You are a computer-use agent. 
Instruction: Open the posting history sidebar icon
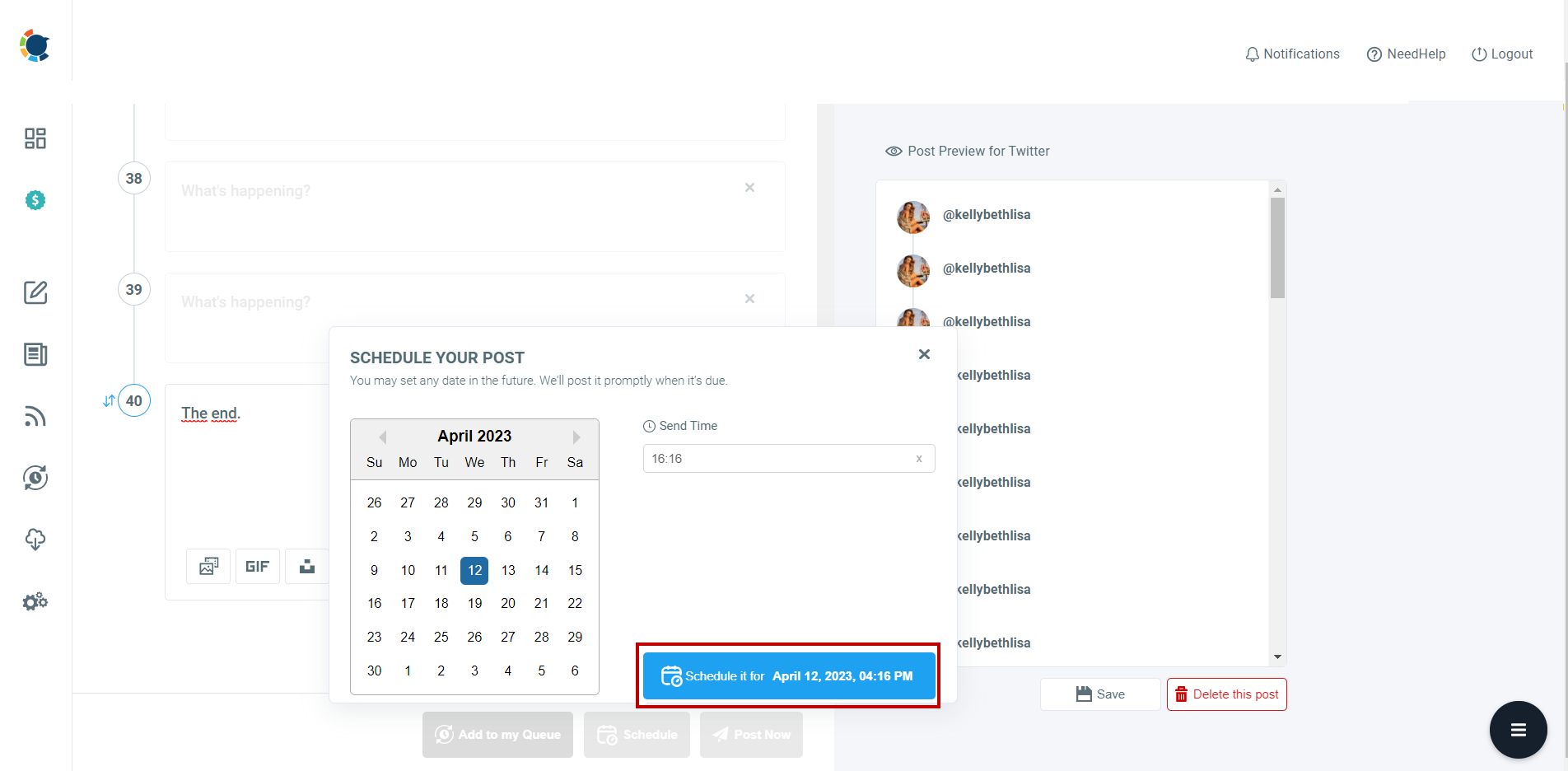(35, 478)
